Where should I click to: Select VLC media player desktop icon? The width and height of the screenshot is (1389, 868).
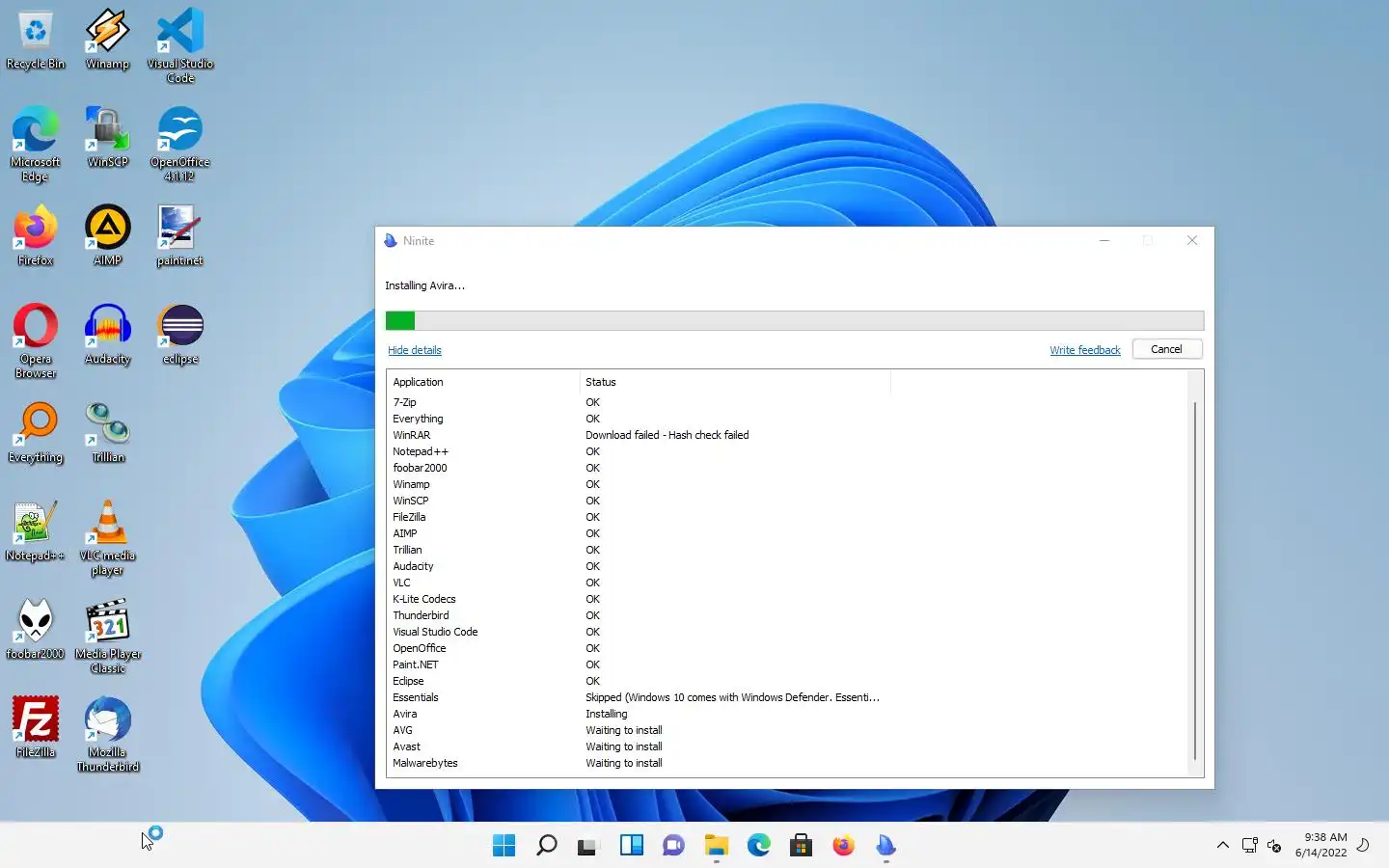point(107,538)
